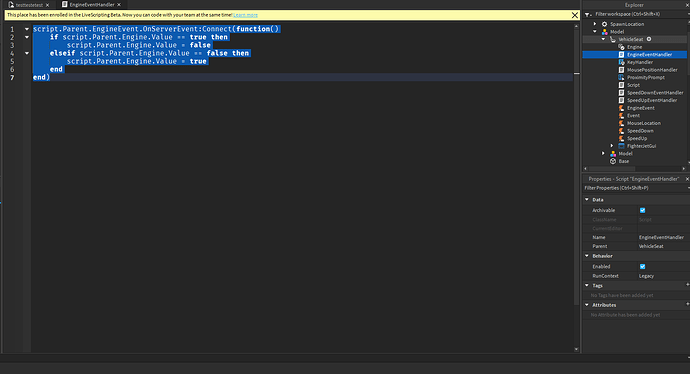
Task: Collapse the VehicleSeat tree node
Action: pyautogui.click(x=603, y=39)
